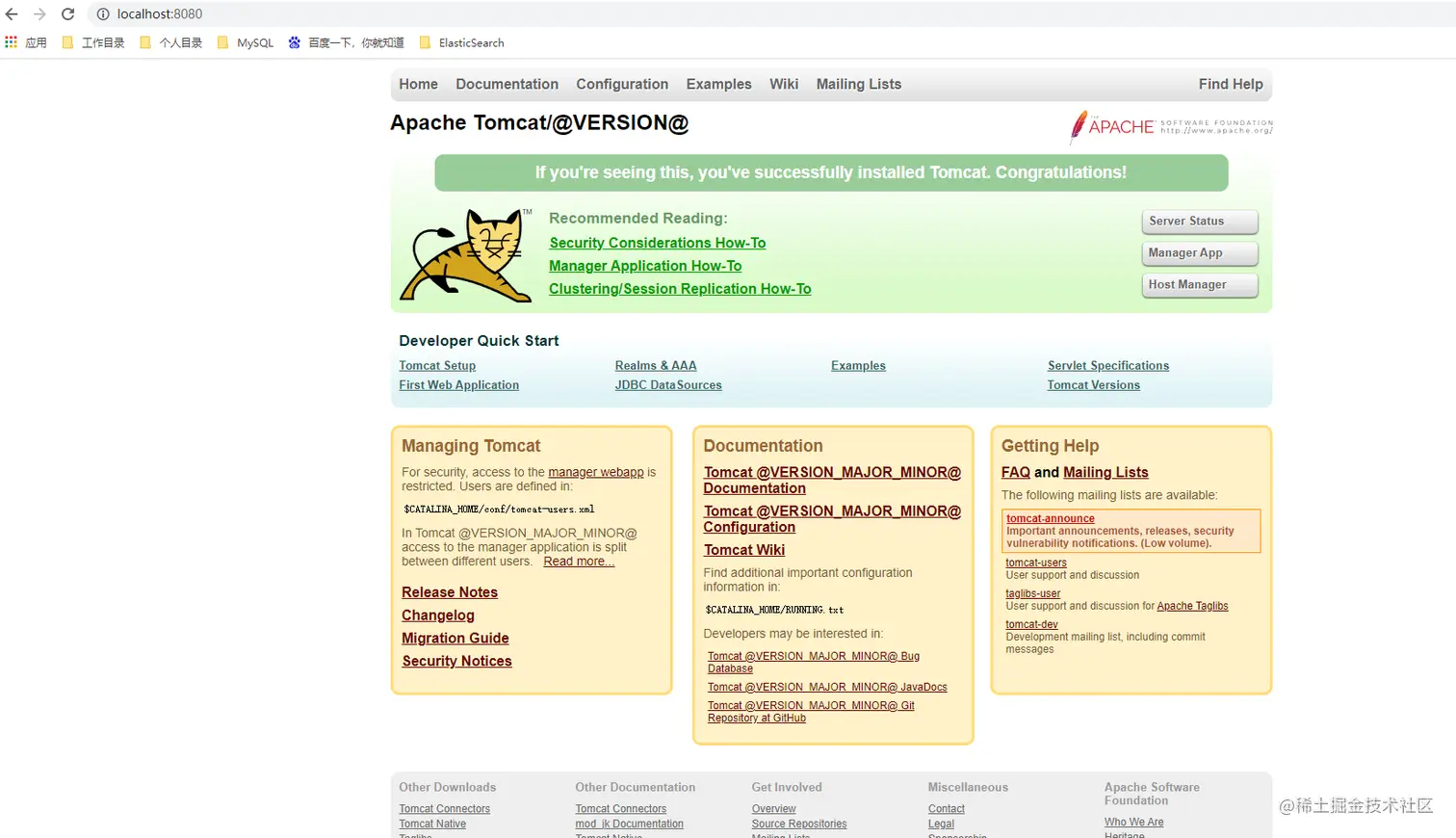1456x838 pixels.
Task: Open the manager webapp link
Action: [596, 472]
